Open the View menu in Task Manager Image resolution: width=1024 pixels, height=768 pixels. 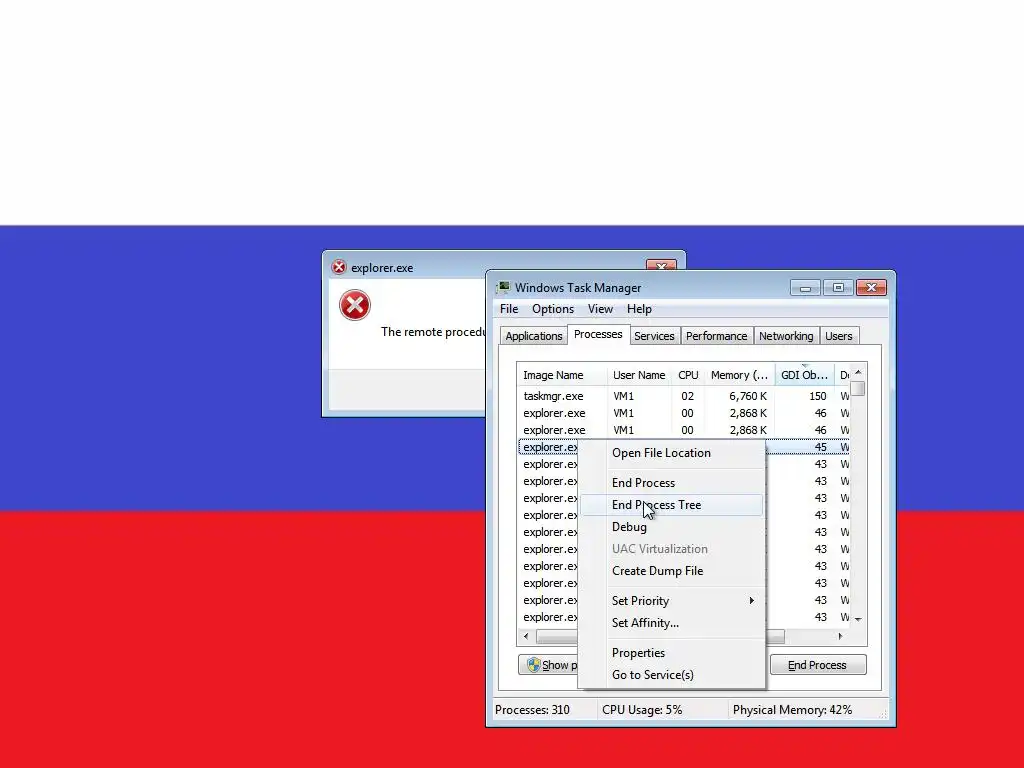click(600, 309)
